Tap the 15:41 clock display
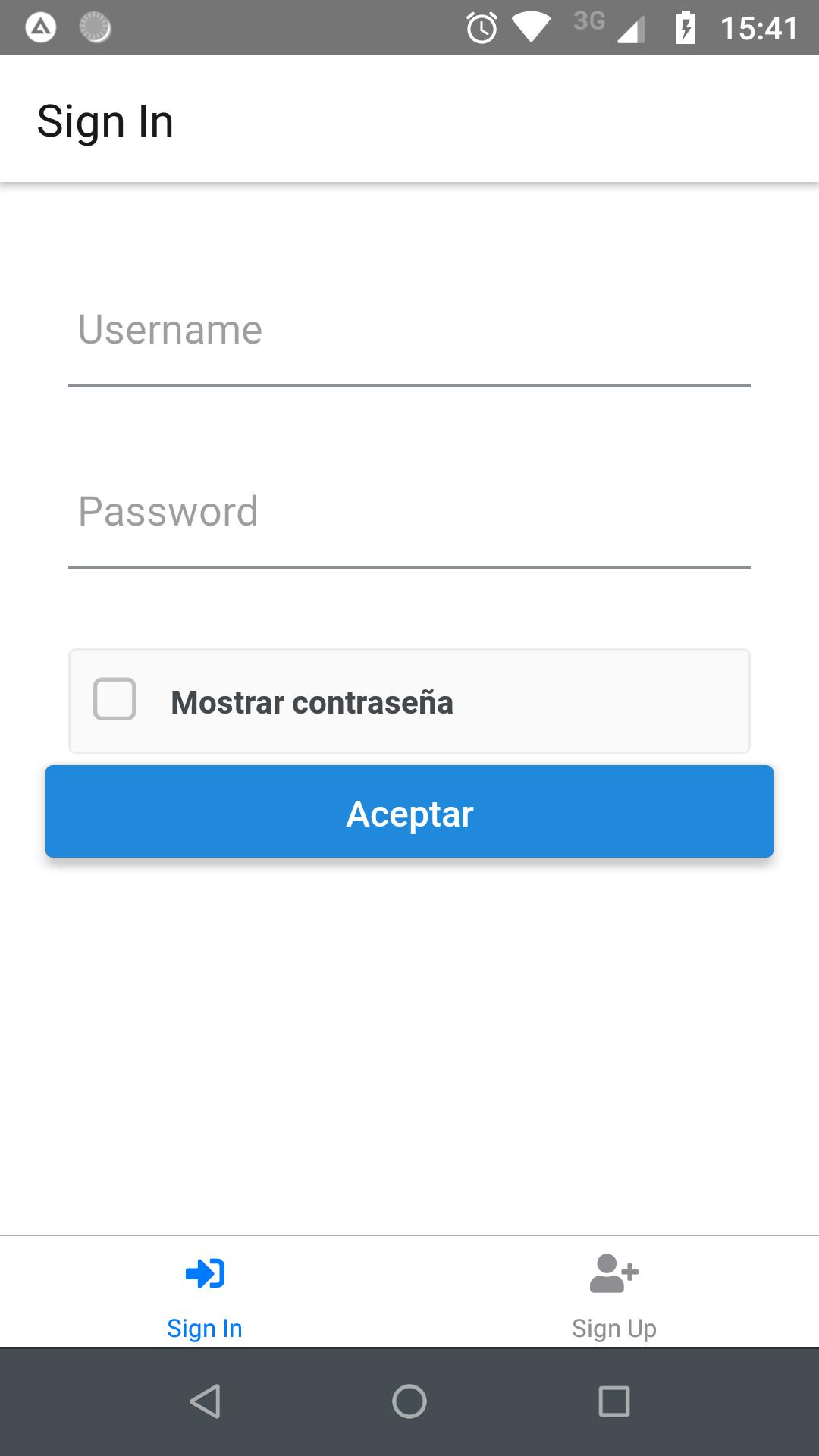The height and width of the screenshot is (1456, 819). click(x=759, y=29)
